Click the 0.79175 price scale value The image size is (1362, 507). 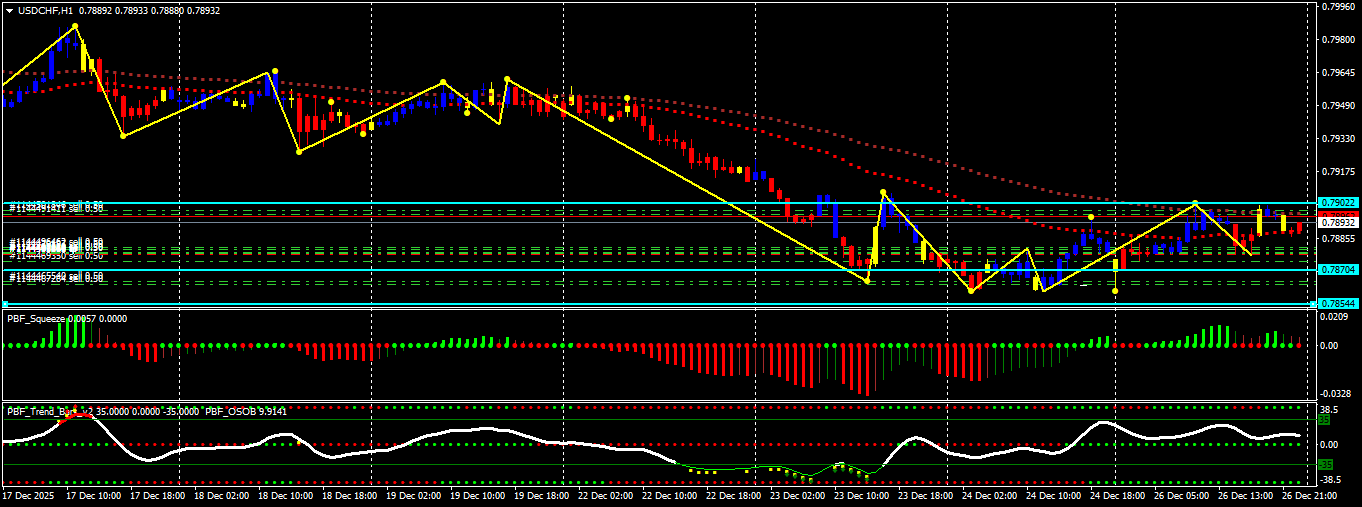[x=1340, y=172]
